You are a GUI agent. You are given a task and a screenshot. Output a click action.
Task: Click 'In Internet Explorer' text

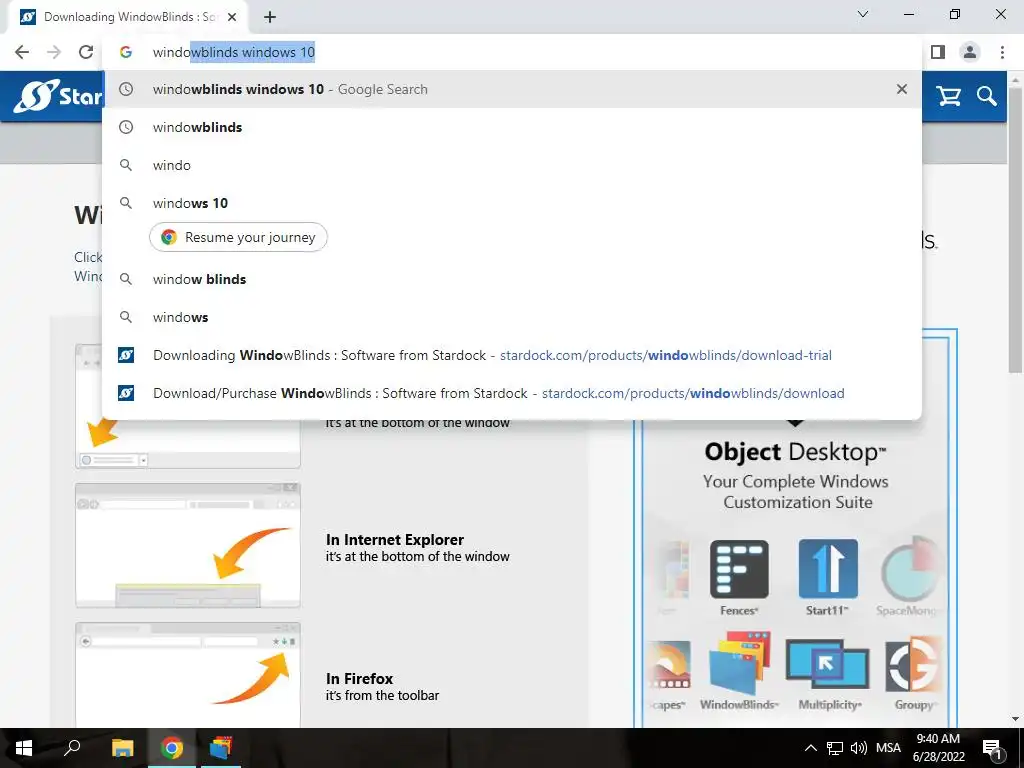click(x=394, y=540)
